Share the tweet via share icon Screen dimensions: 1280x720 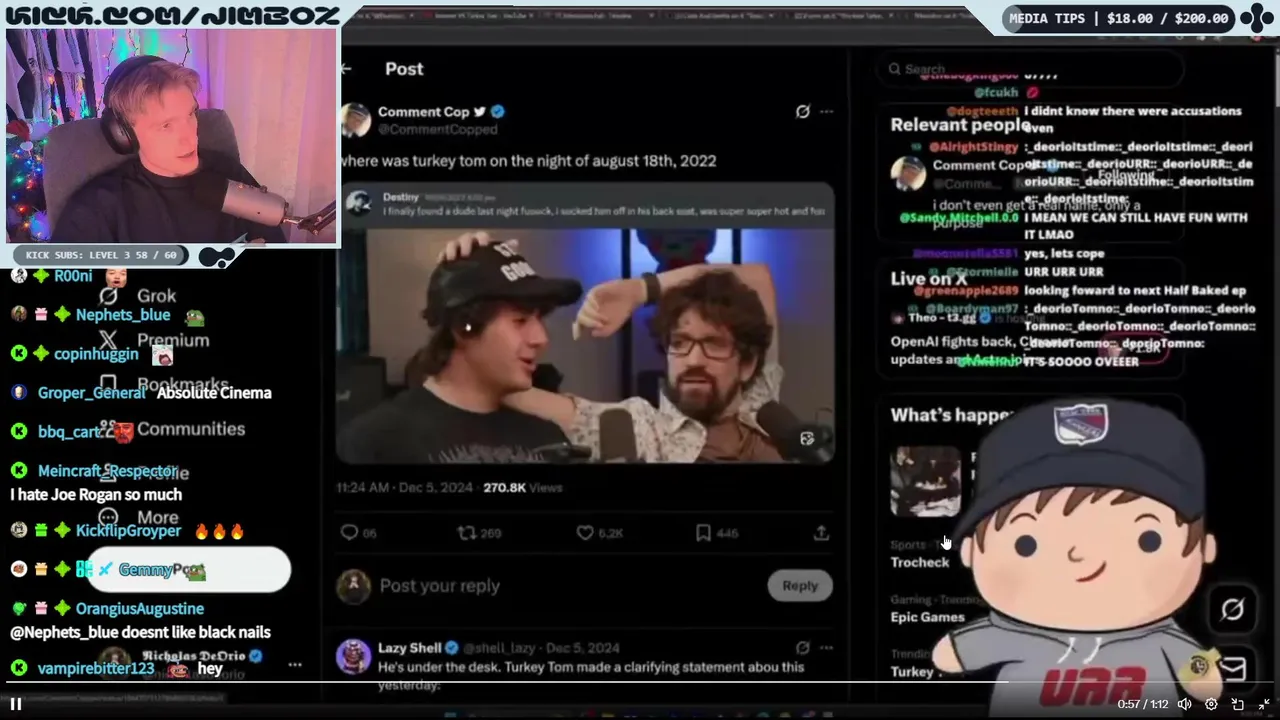(x=821, y=533)
